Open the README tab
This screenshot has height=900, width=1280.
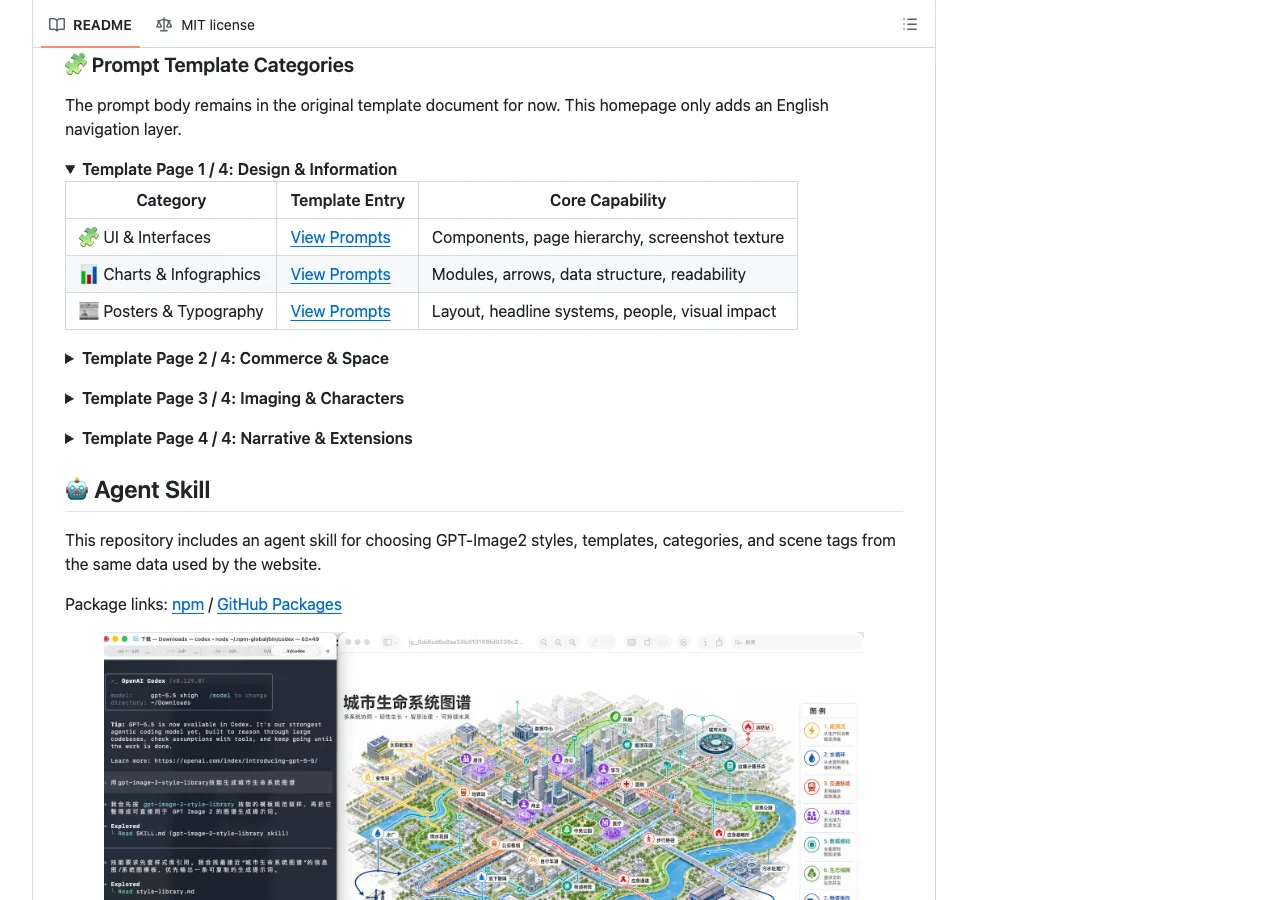(x=90, y=25)
